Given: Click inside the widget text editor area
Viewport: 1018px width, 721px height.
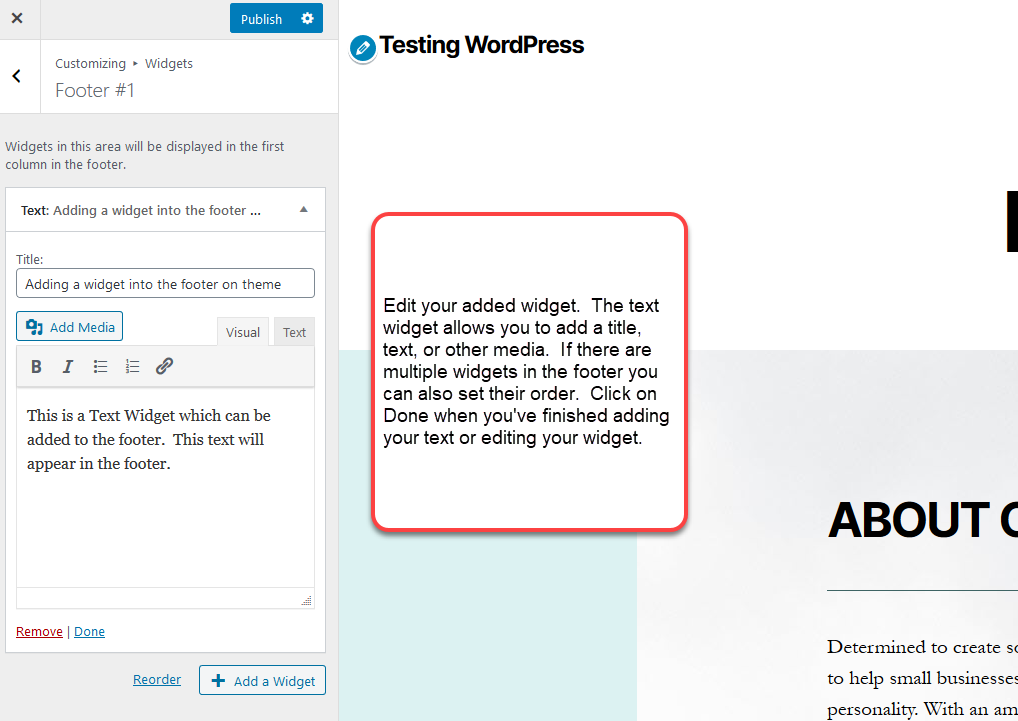Looking at the screenshot, I should [x=166, y=487].
